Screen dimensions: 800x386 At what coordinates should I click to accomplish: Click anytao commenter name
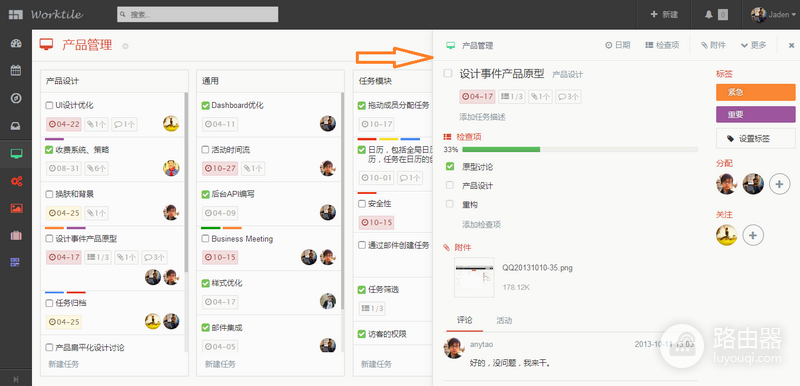pyautogui.click(x=482, y=345)
